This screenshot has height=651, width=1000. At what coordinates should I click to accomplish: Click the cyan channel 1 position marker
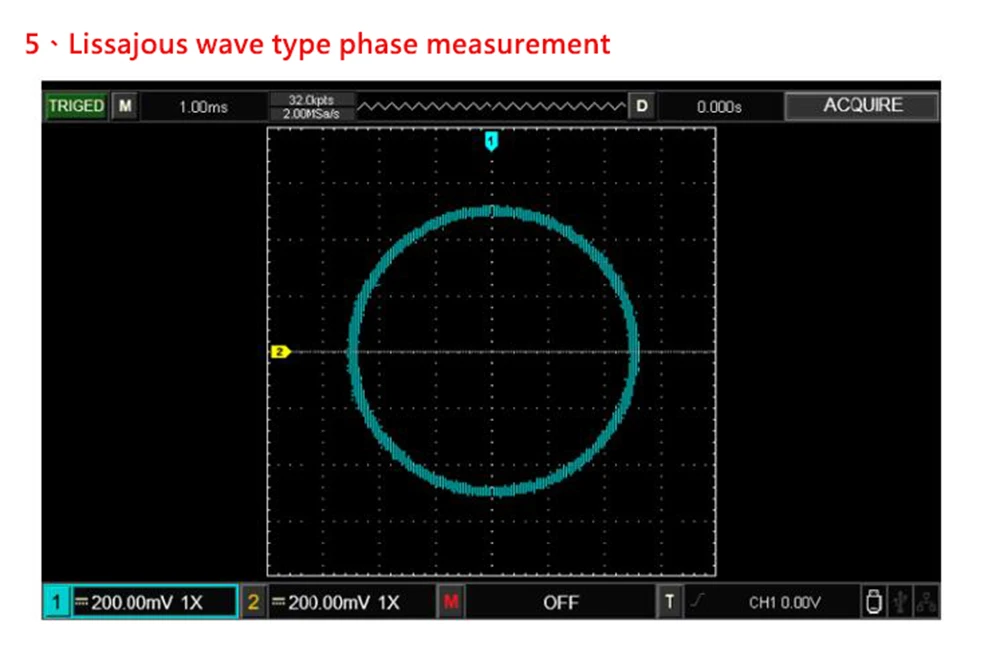pyautogui.click(x=491, y=140)
